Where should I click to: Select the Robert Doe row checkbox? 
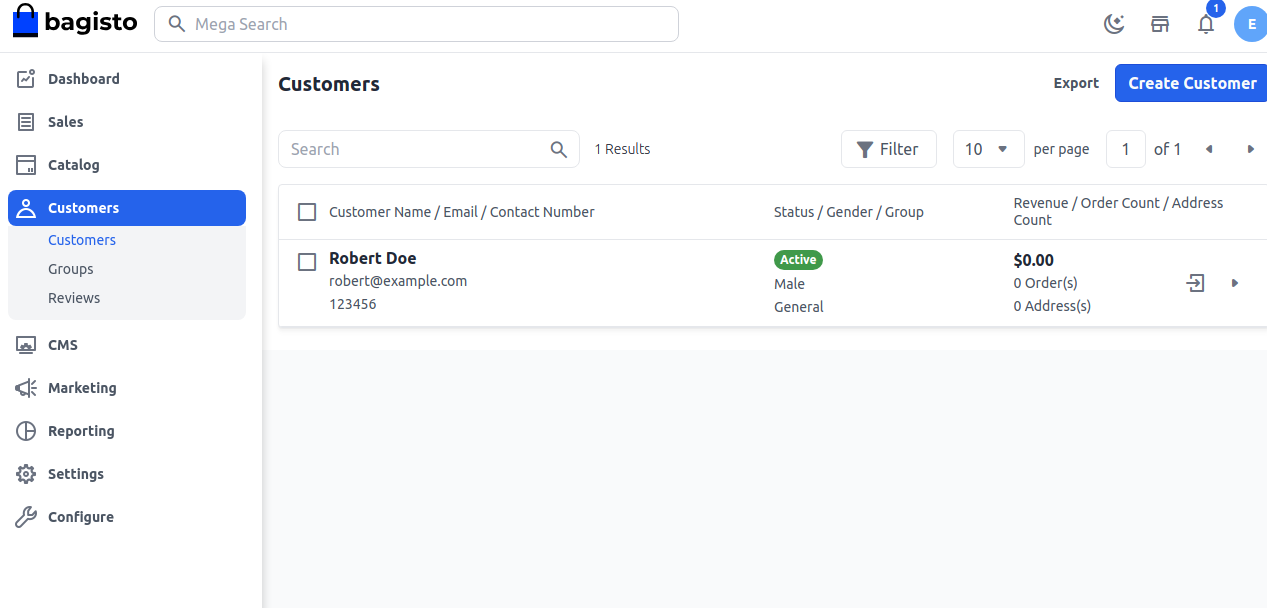[308, 262]
